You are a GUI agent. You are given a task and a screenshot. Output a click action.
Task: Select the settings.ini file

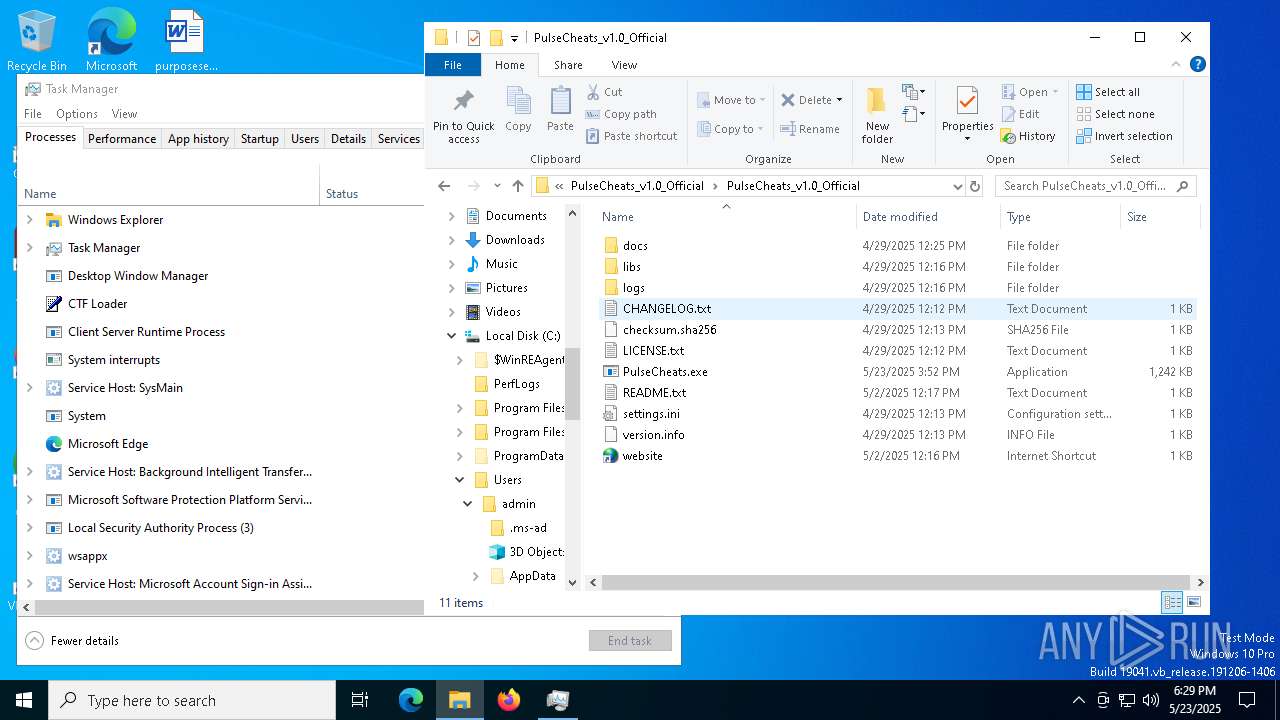coord(651,414)
